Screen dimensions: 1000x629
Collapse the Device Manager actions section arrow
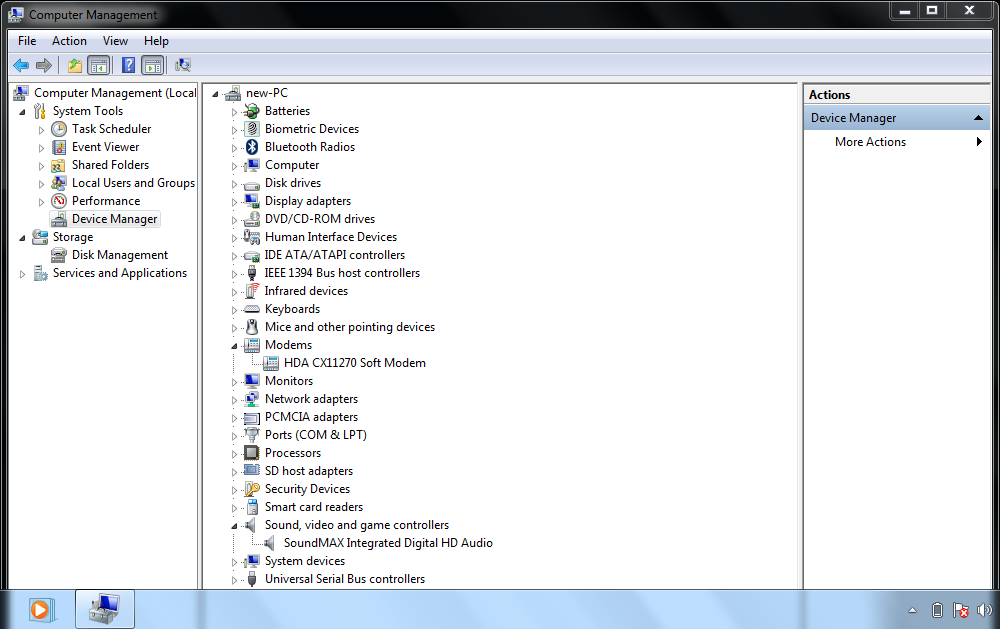978,118
